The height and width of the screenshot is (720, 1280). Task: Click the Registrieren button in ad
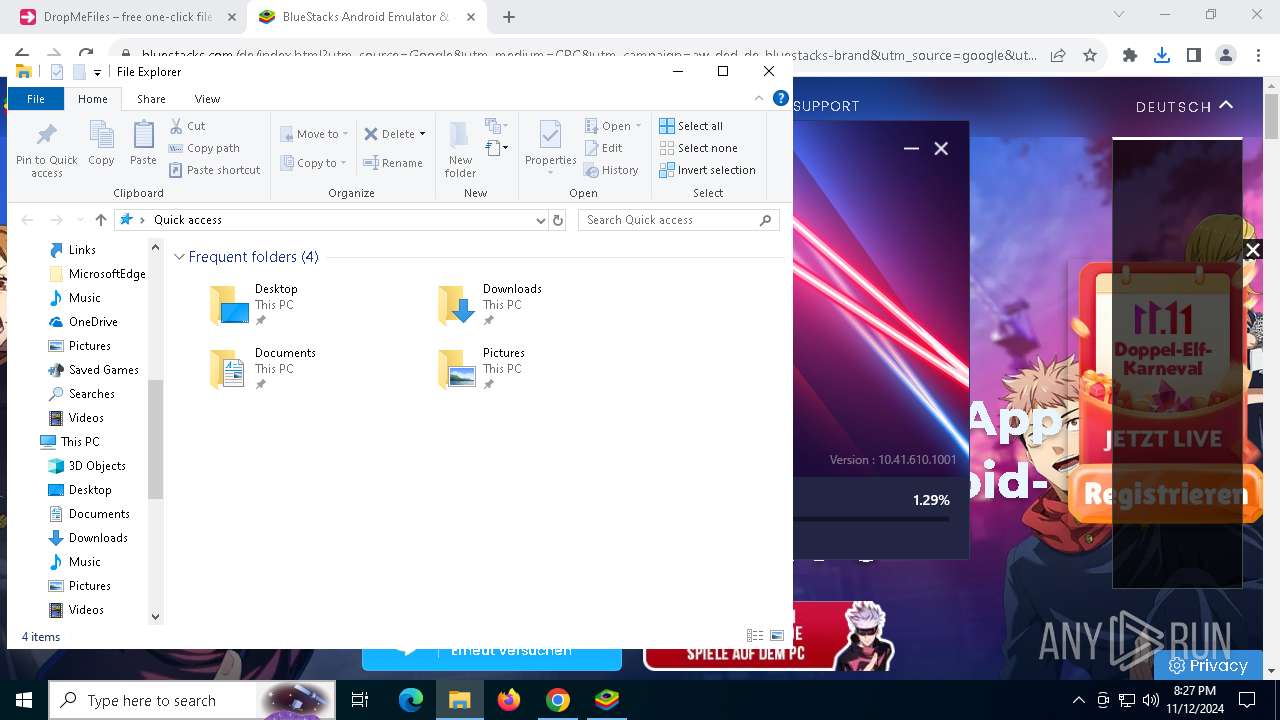(x=1166, y=494)
